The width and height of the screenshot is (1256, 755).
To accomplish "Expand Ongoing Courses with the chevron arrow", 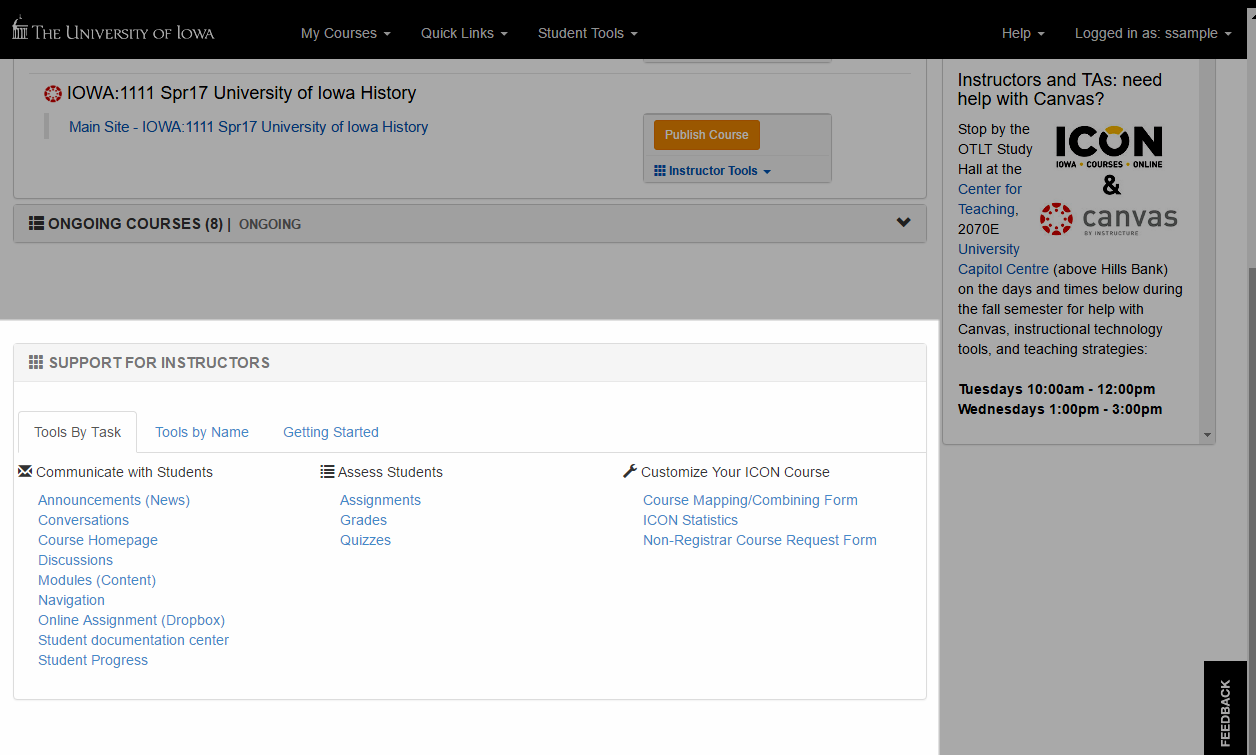I will pyautogui.click(x=904, y=223).
